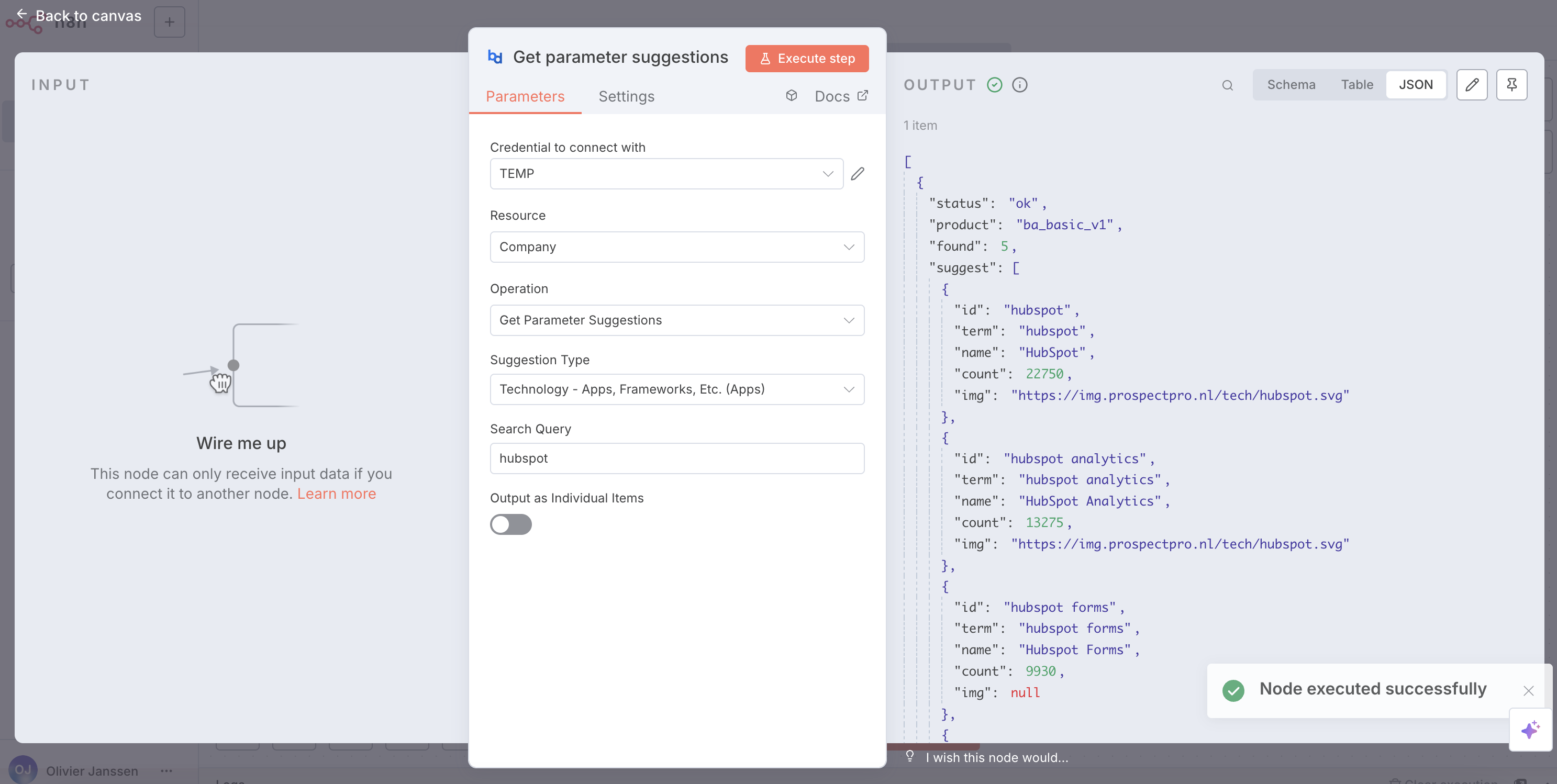Click the green output success checkmark icon
The image size is (1557, 784).
click(x=994, y=85)
